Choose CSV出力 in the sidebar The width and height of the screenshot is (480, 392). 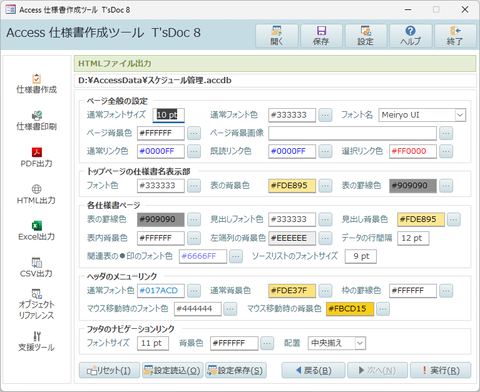[37, 268]
